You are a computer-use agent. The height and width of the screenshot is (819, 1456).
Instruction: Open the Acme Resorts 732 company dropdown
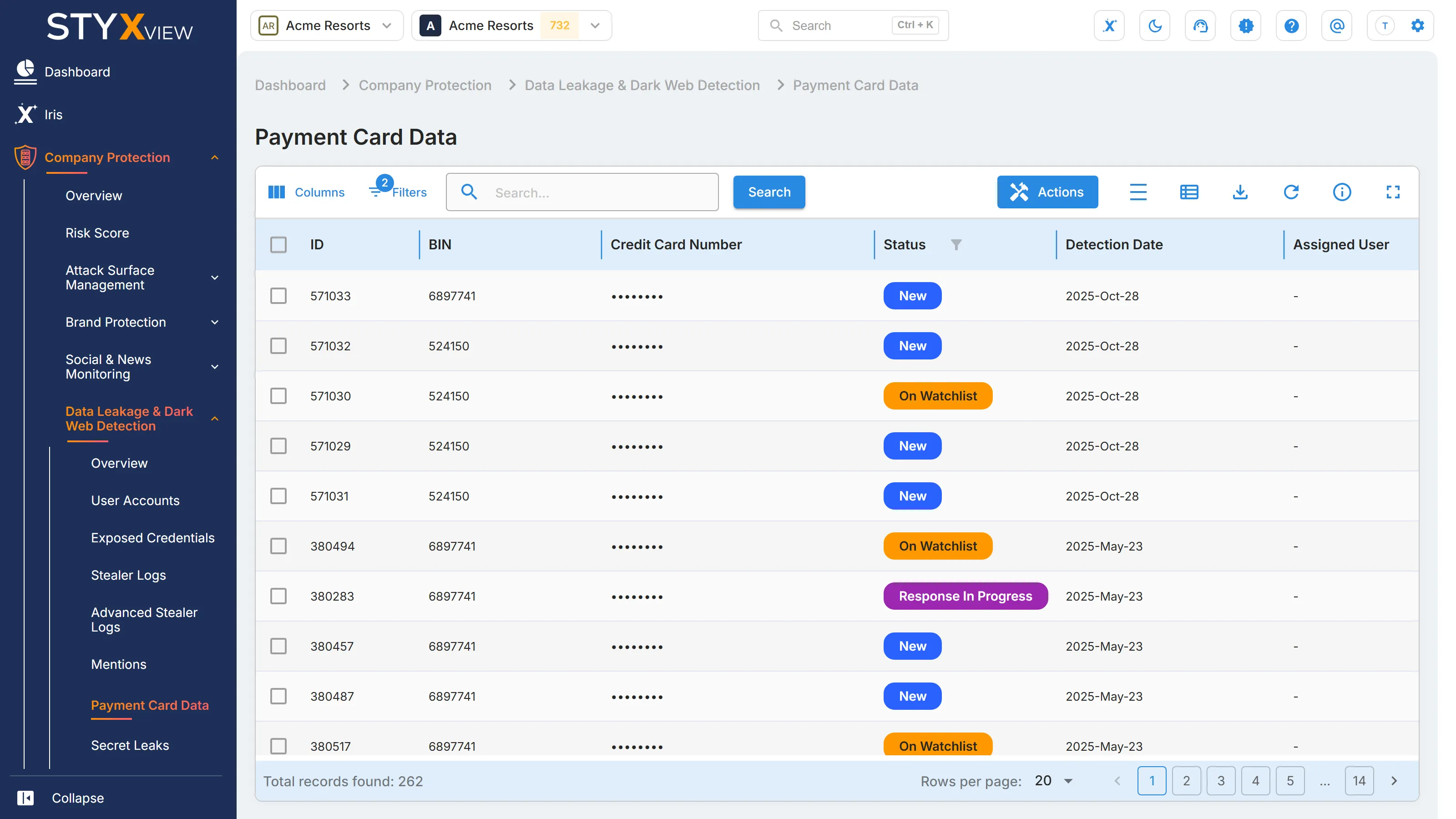(x=511, y=25)
